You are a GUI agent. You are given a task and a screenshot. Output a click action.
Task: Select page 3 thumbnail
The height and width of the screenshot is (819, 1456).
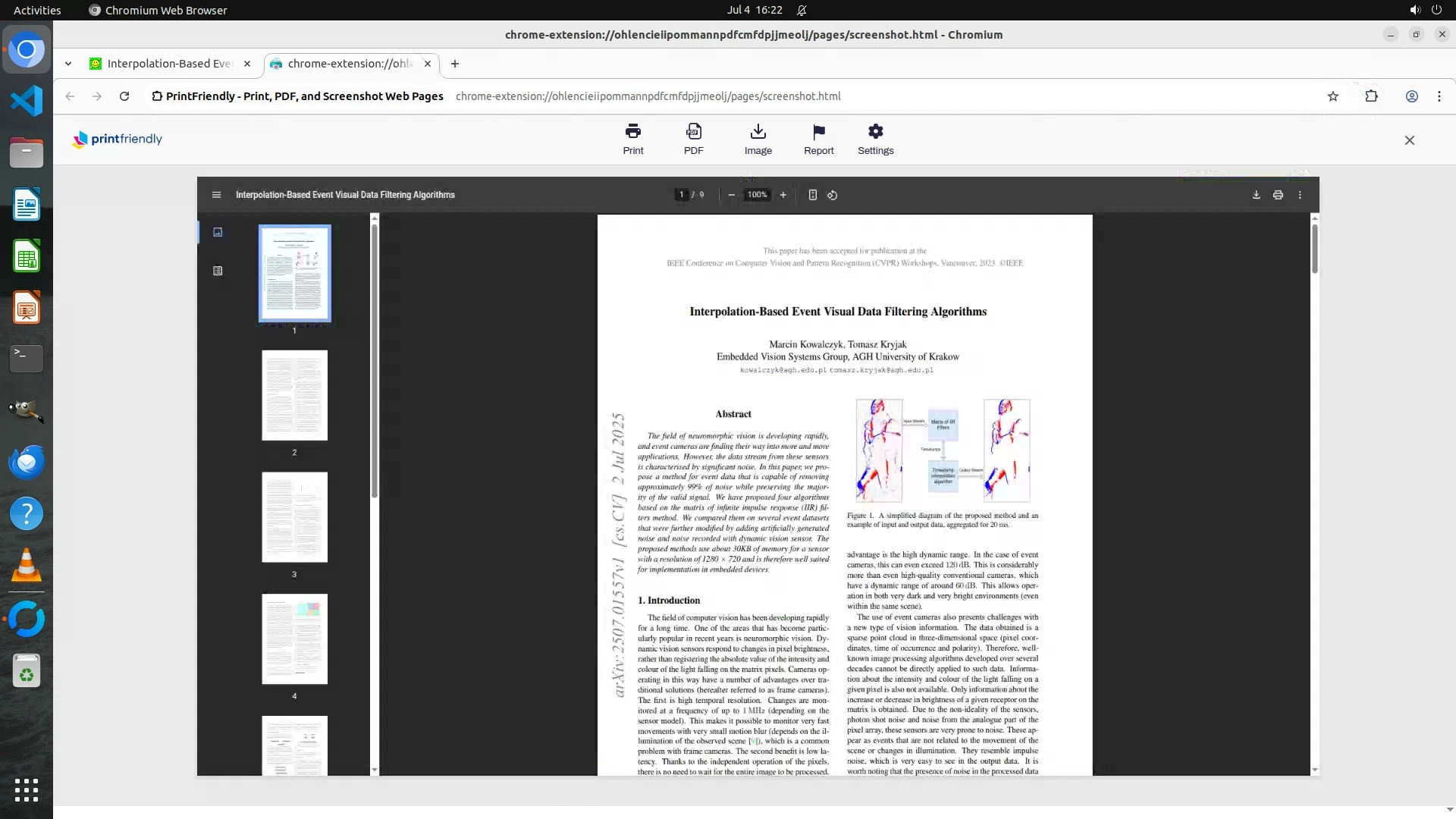pos(294,517)
